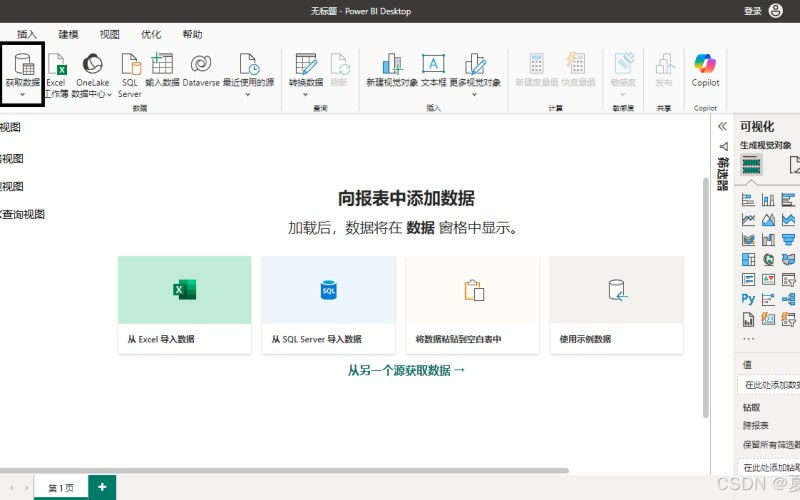The width and height of the screenshot is (800, 500).
Task: Click the 最近使用的源 icon
Action: click(x=249, y=64)
